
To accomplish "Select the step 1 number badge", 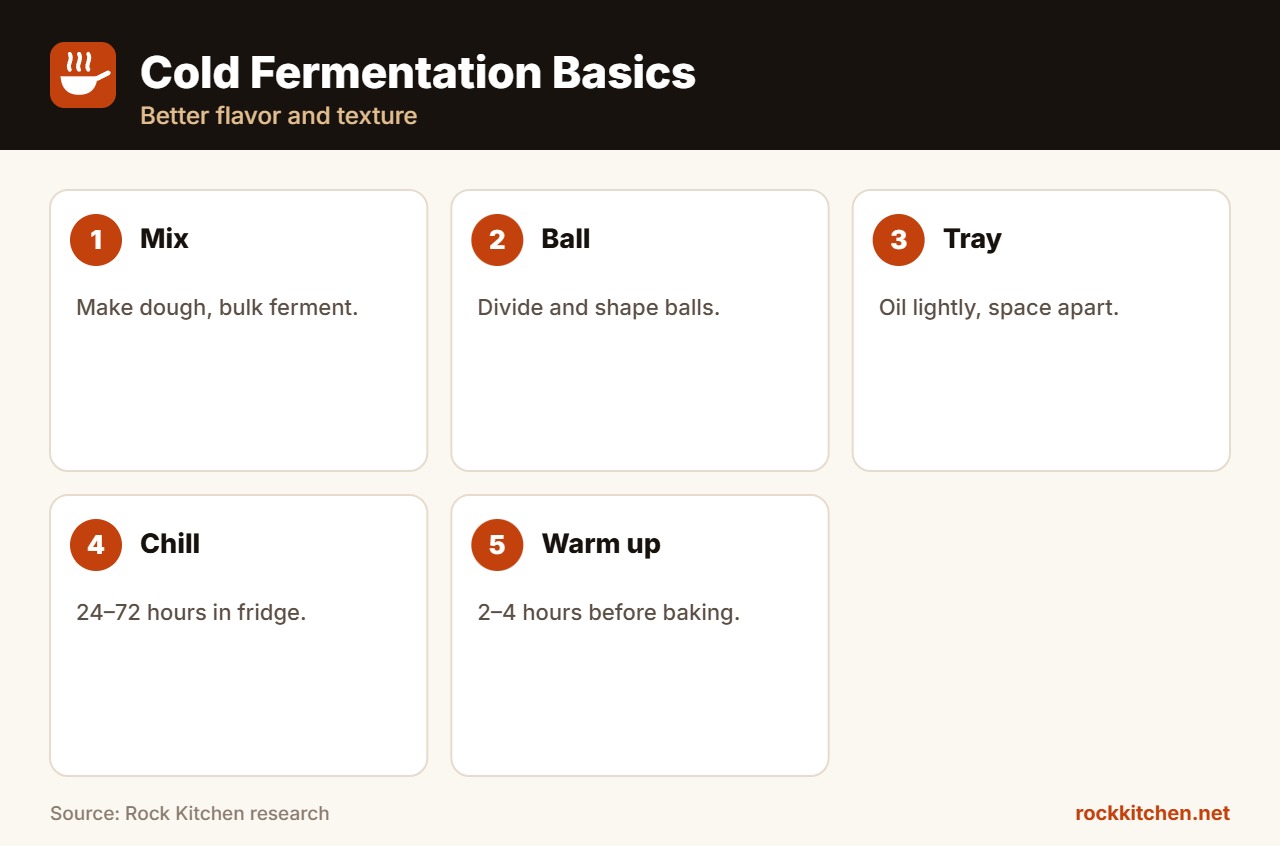I will (x=96, y=240).
